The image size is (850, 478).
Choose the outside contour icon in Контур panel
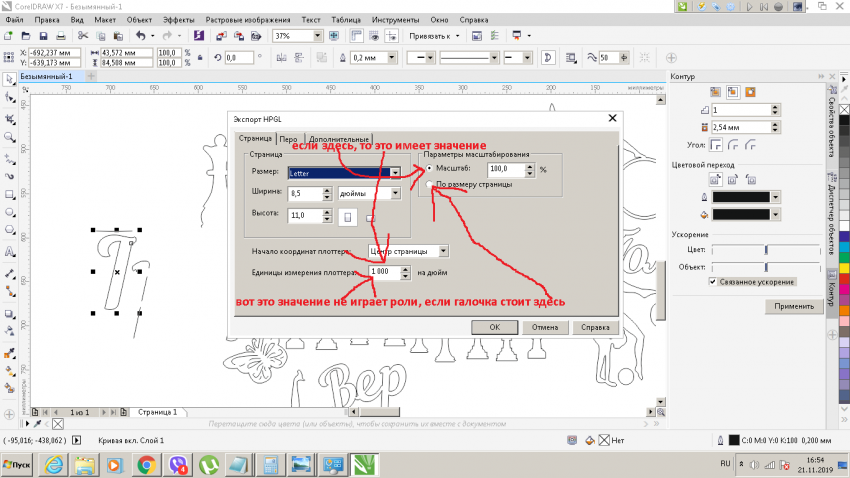pos(749,92)
